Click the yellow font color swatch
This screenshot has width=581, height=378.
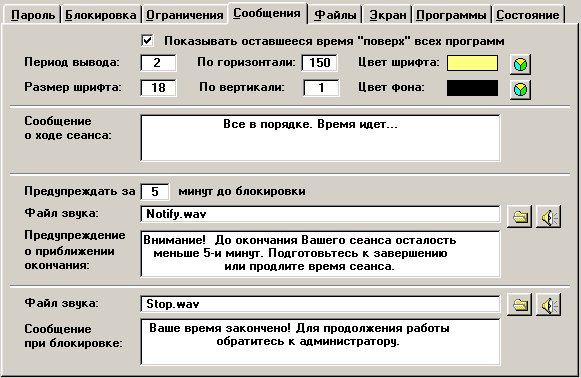click(x=472, y=63)
